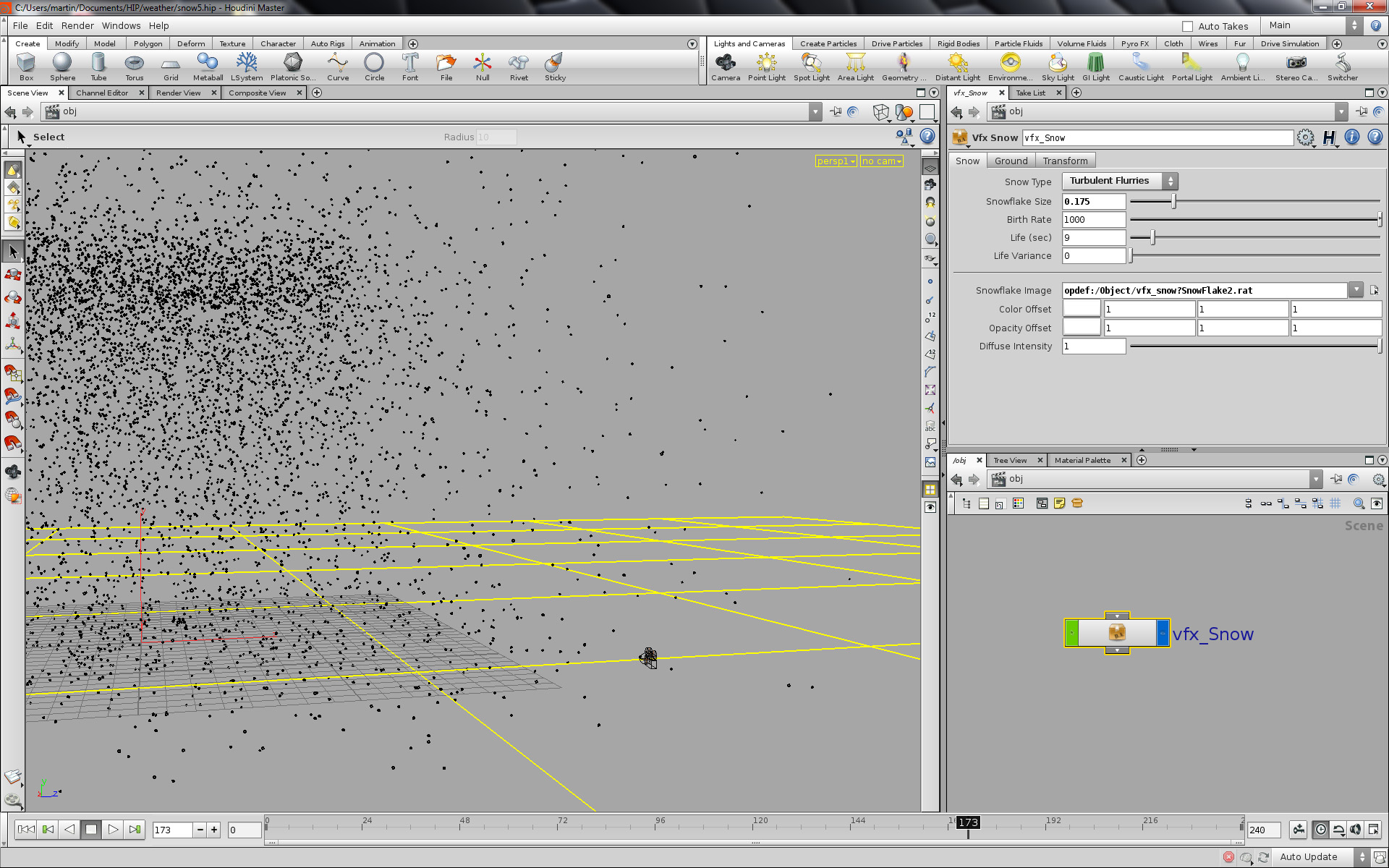Open the persp1 viewport menu
The height and width of the screenshot is (868, 1389).
pyautogui.click(x=836, y=161)
